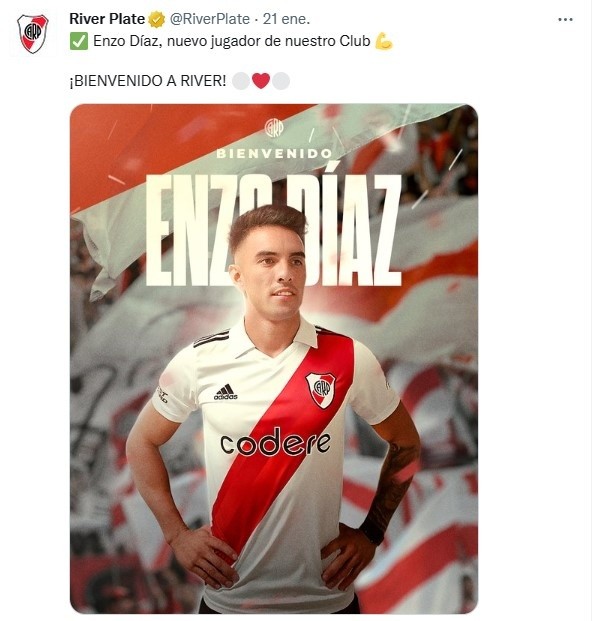
Task: Open River Plate profile avatar
Action: pyautogui.click(x=32, y=34)
